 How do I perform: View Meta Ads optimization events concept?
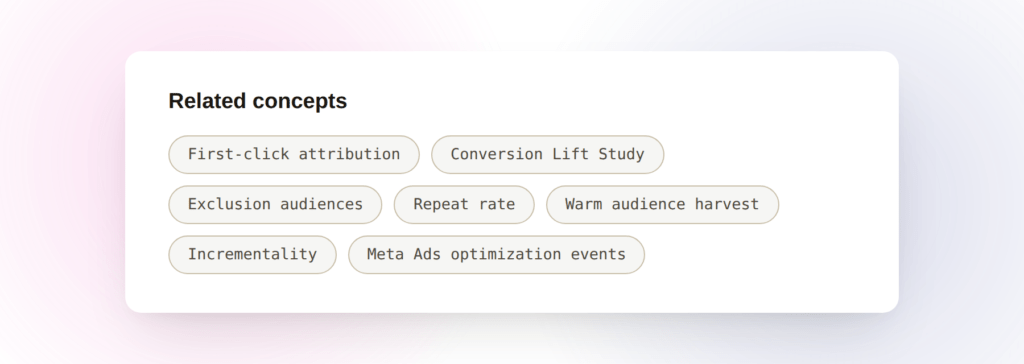[496, 255]
